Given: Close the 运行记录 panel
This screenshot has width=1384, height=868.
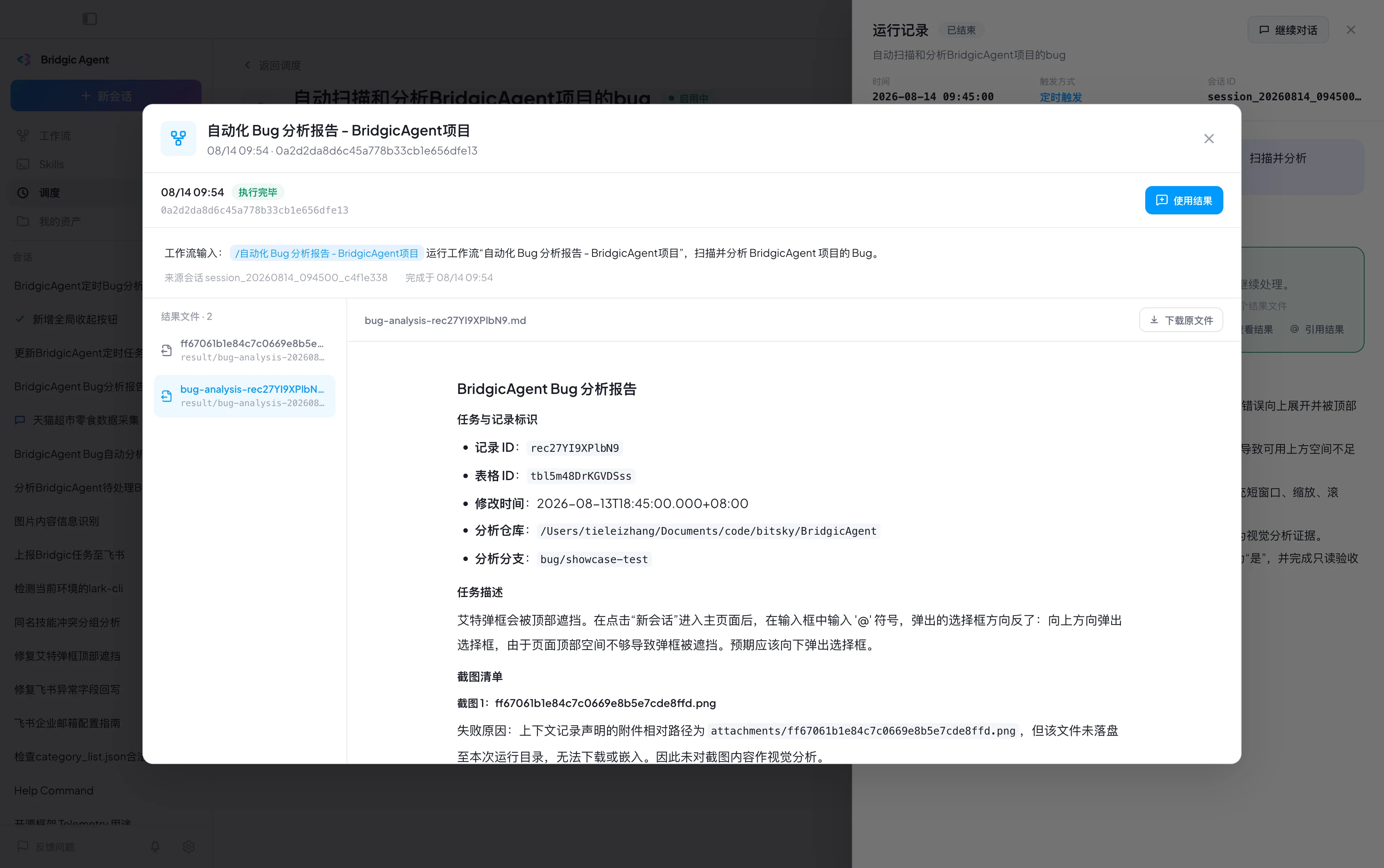Looking at the screenshot, I should pyautogui.click(x=1351, y=30).
